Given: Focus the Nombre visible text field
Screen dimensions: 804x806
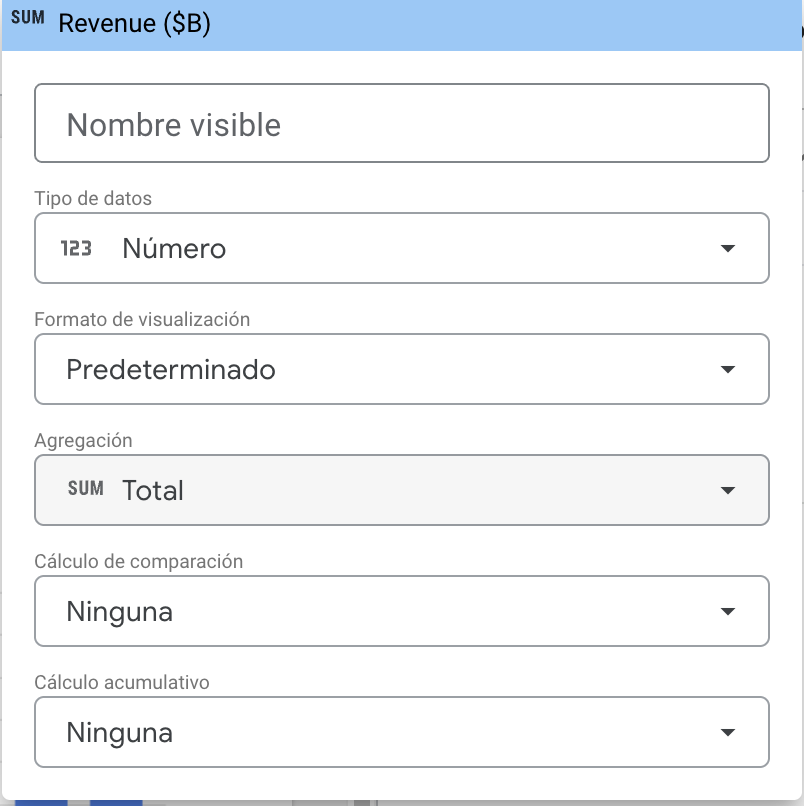Looking at the screenshot, I should coord(400,125).
